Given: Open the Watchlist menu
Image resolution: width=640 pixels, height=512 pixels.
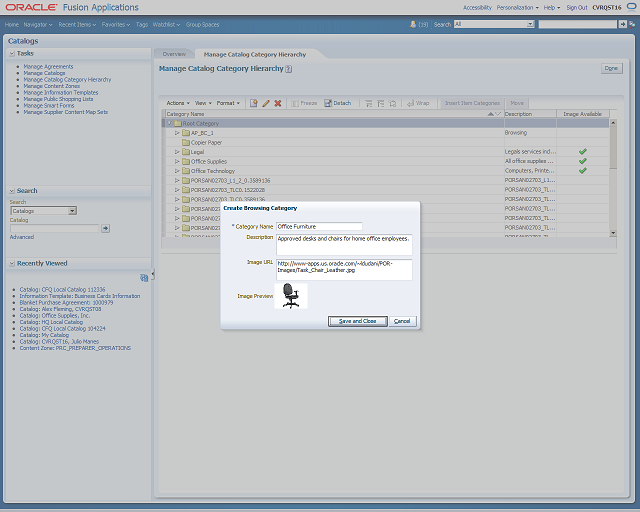Looking at the screenshot, I should (x=166, y=24).
